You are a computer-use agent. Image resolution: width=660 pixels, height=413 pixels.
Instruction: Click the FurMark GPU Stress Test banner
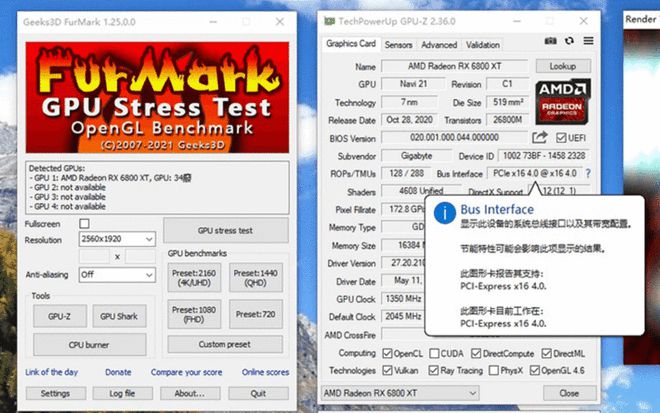(x=157, y=97)
